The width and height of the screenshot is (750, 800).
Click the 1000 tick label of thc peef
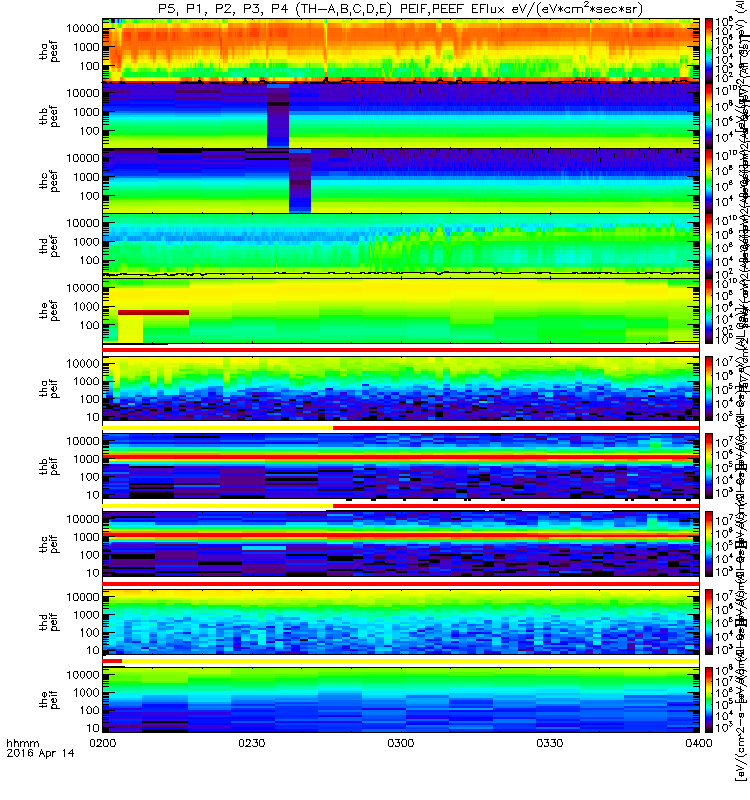coord(86,177)
